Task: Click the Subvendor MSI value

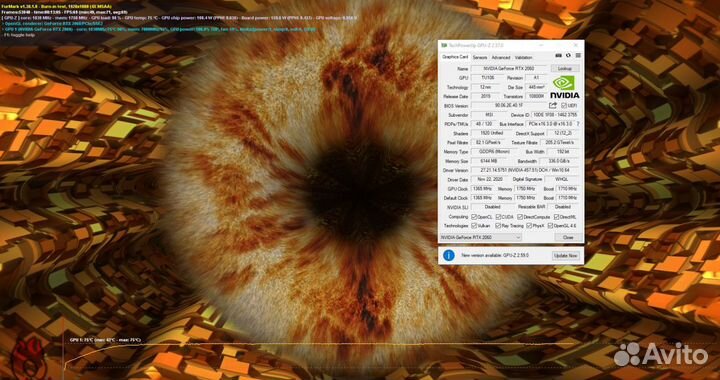Action: tap(489, 115)
